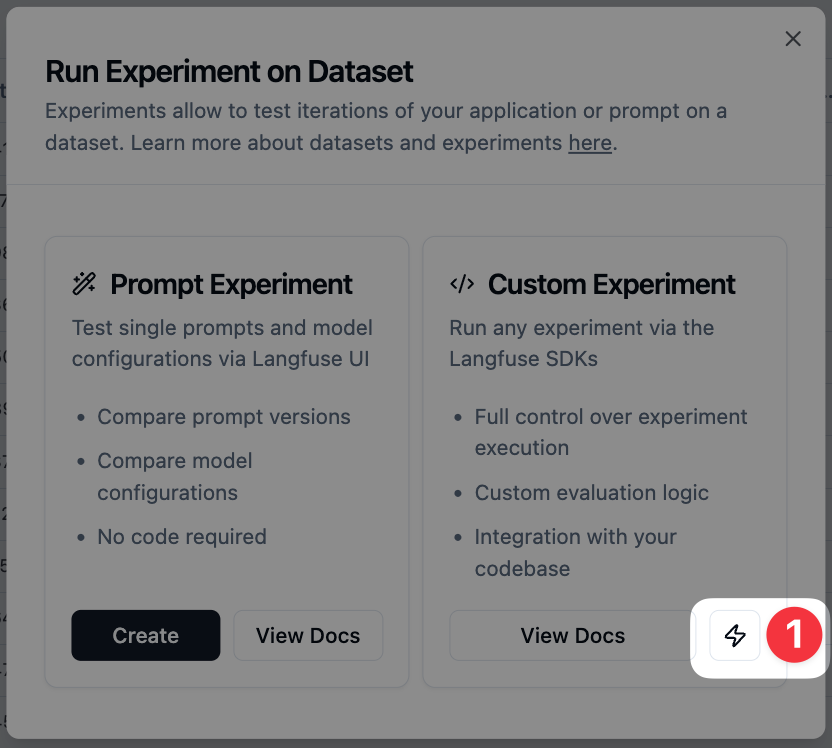This screenshot has width=832, height=748.
Task: Click the "No code required" bullet
Action: click(181, 537)
